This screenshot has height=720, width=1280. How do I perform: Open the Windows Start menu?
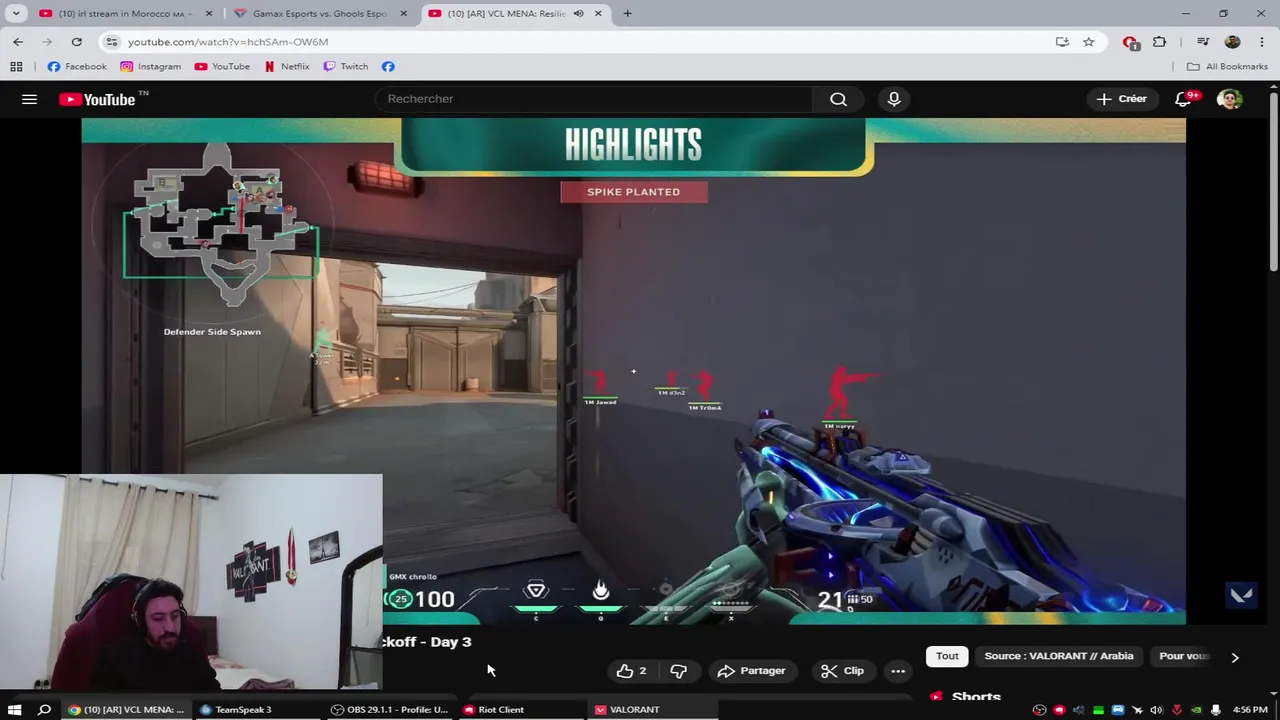pyautogui.click(x=14, y=710)
